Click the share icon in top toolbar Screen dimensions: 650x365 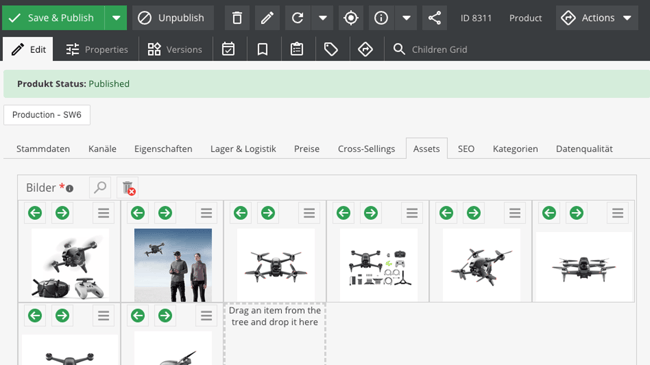(434, 18)
